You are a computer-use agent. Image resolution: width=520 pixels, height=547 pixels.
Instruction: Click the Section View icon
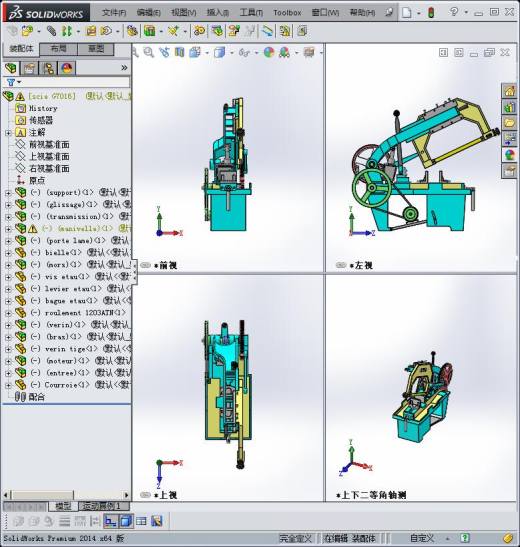point(179,53)
